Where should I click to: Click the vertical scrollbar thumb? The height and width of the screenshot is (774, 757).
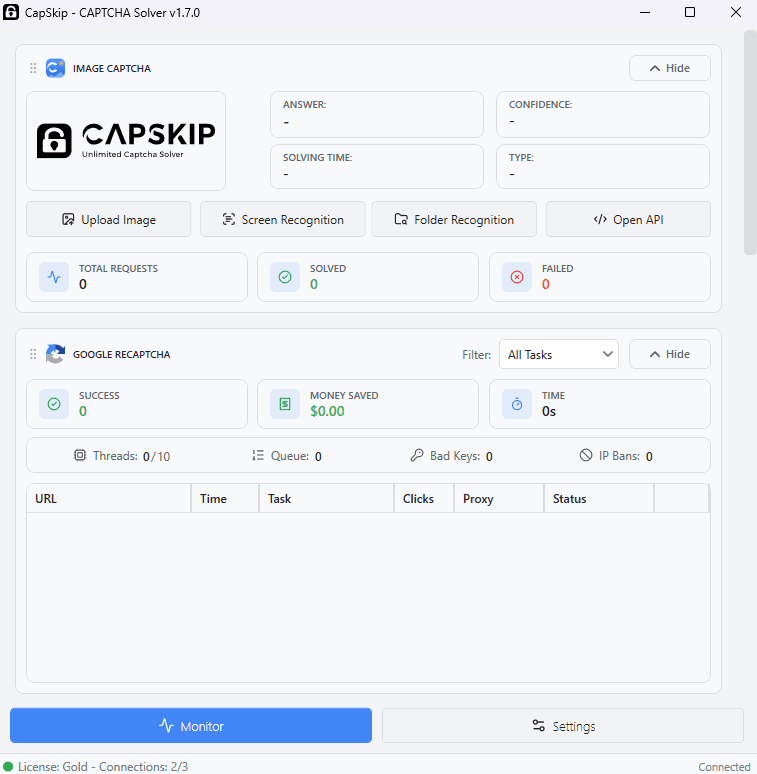[750, 142]
